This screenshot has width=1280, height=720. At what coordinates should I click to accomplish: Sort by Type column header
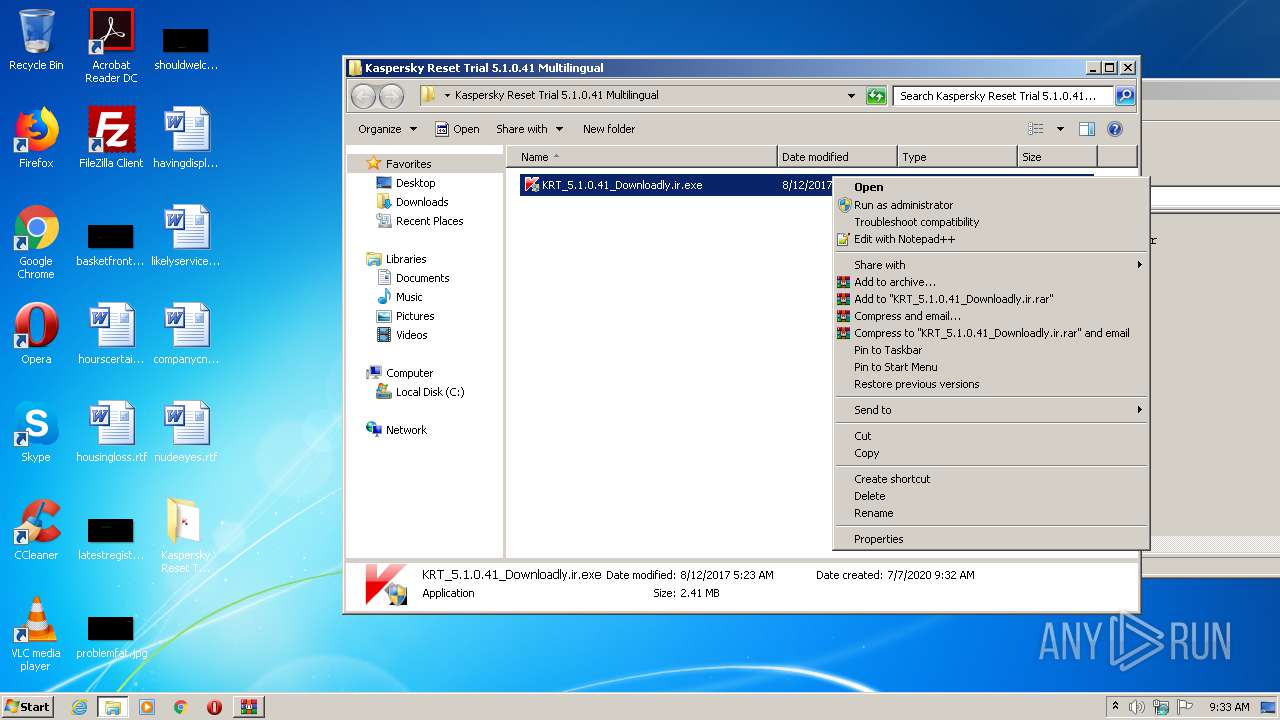tap(957, 157)
